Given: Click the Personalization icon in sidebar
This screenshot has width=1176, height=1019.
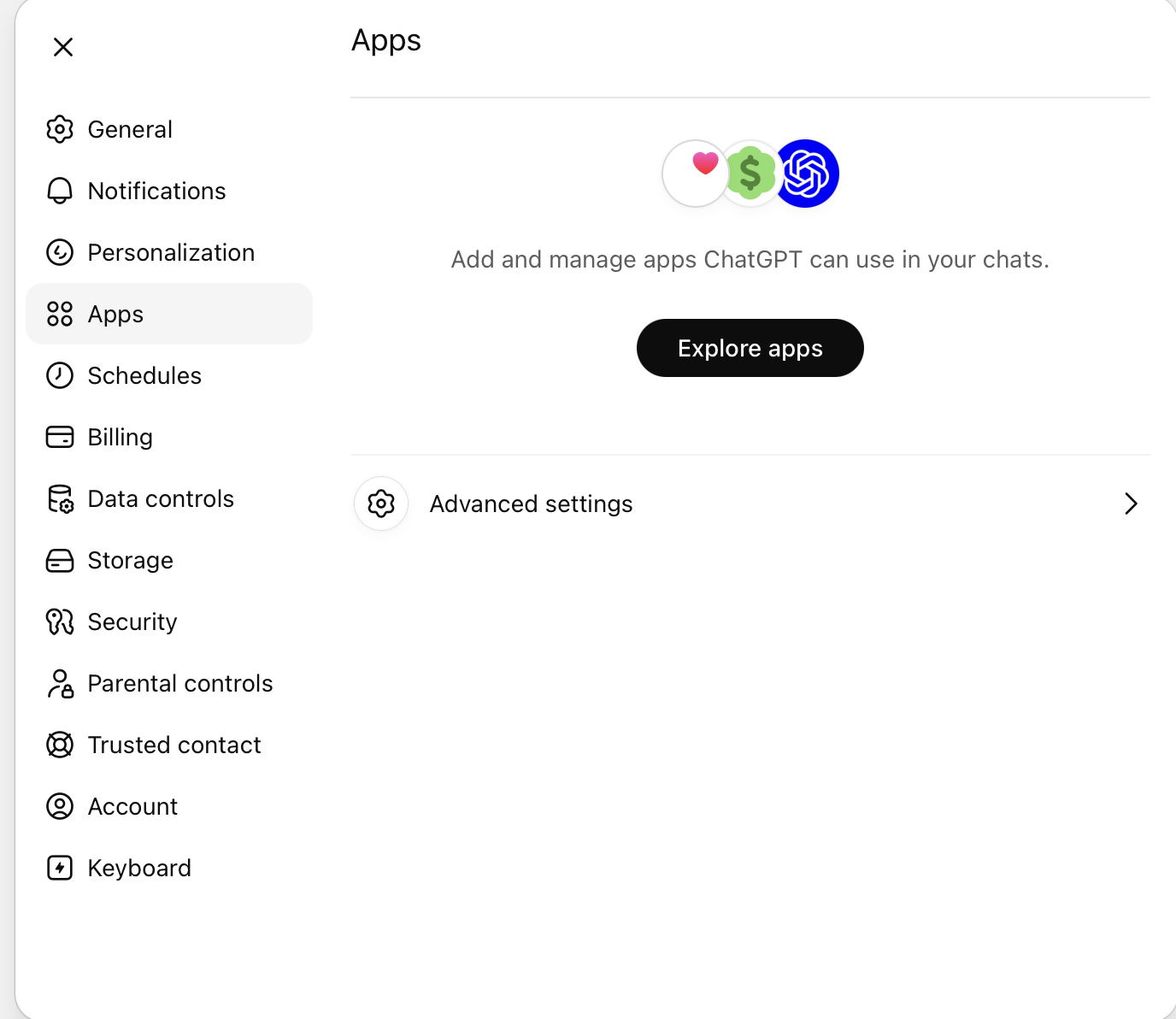Looking at the screenshot, I should coord(60,252).
